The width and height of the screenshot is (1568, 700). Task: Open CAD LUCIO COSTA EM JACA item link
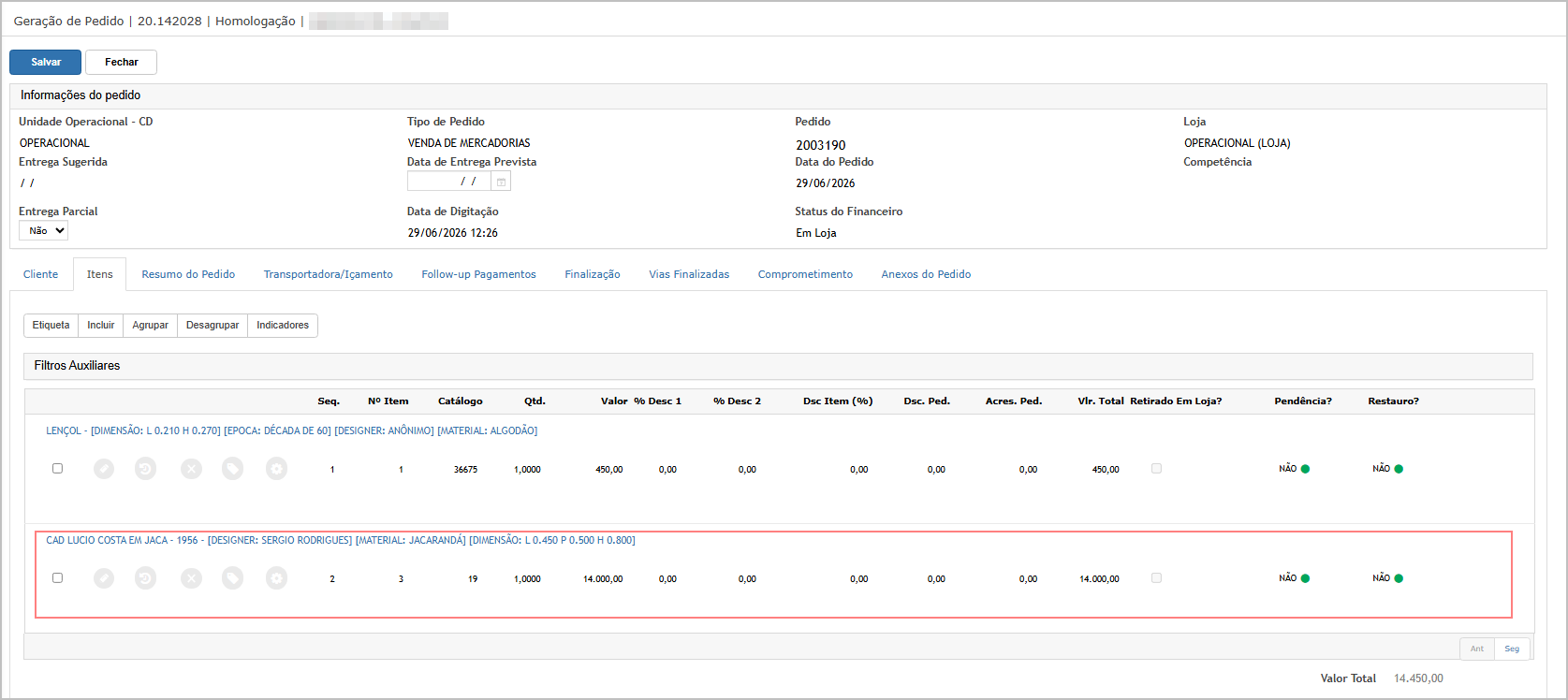(x=341, y=540)
